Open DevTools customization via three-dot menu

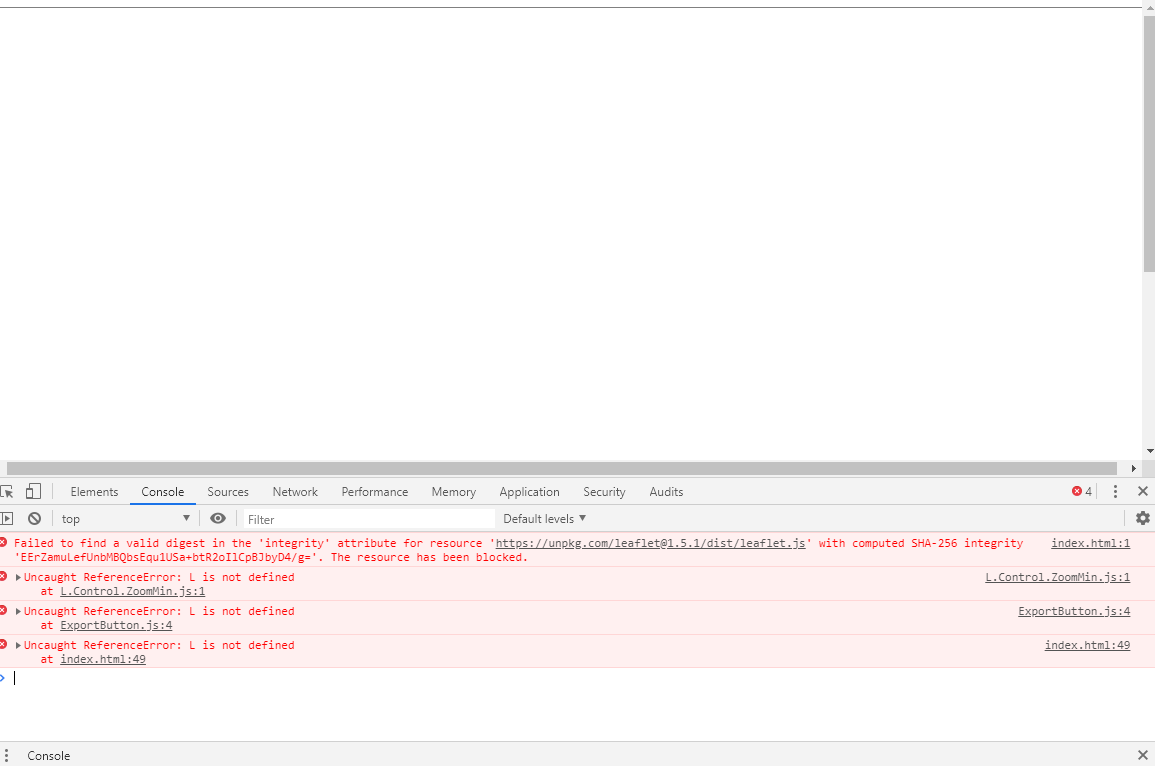[1115, 491]
